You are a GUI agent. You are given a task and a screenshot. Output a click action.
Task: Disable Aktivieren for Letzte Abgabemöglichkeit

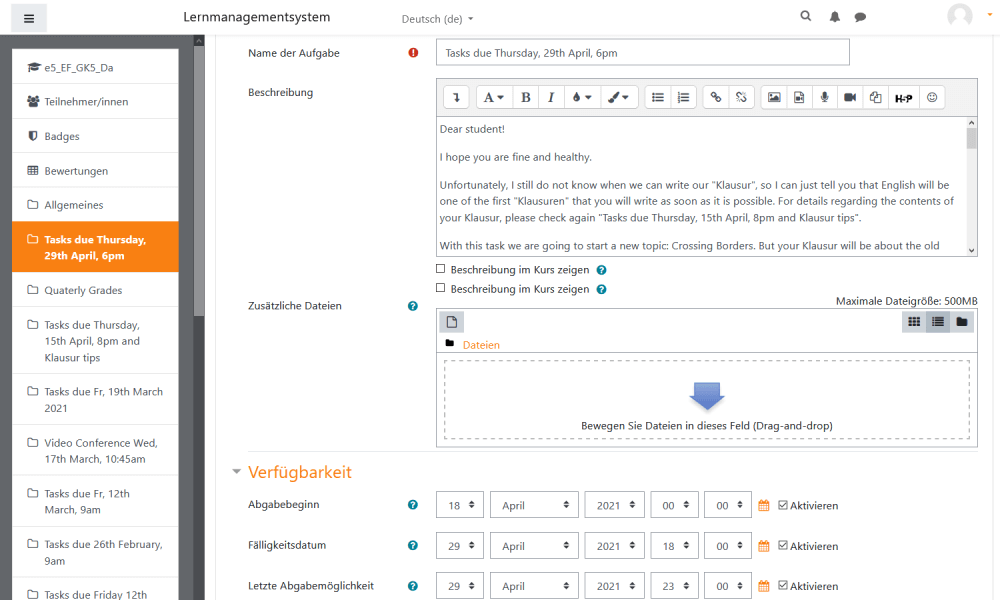[783, 586]
